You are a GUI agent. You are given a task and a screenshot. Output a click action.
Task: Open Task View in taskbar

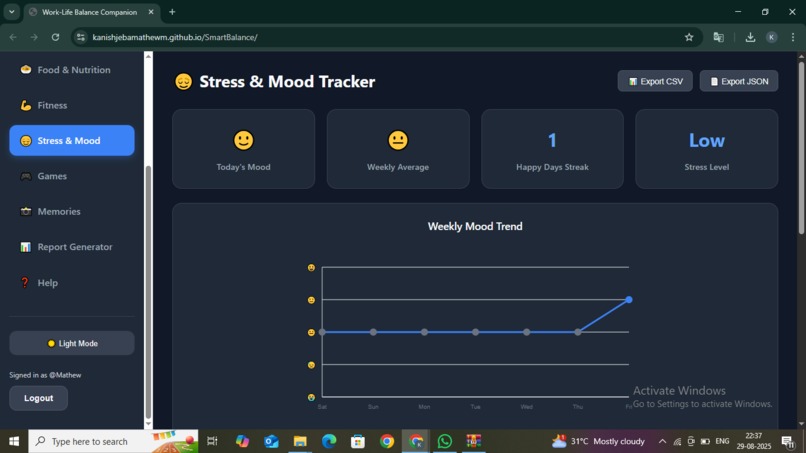tap(212, 441)
